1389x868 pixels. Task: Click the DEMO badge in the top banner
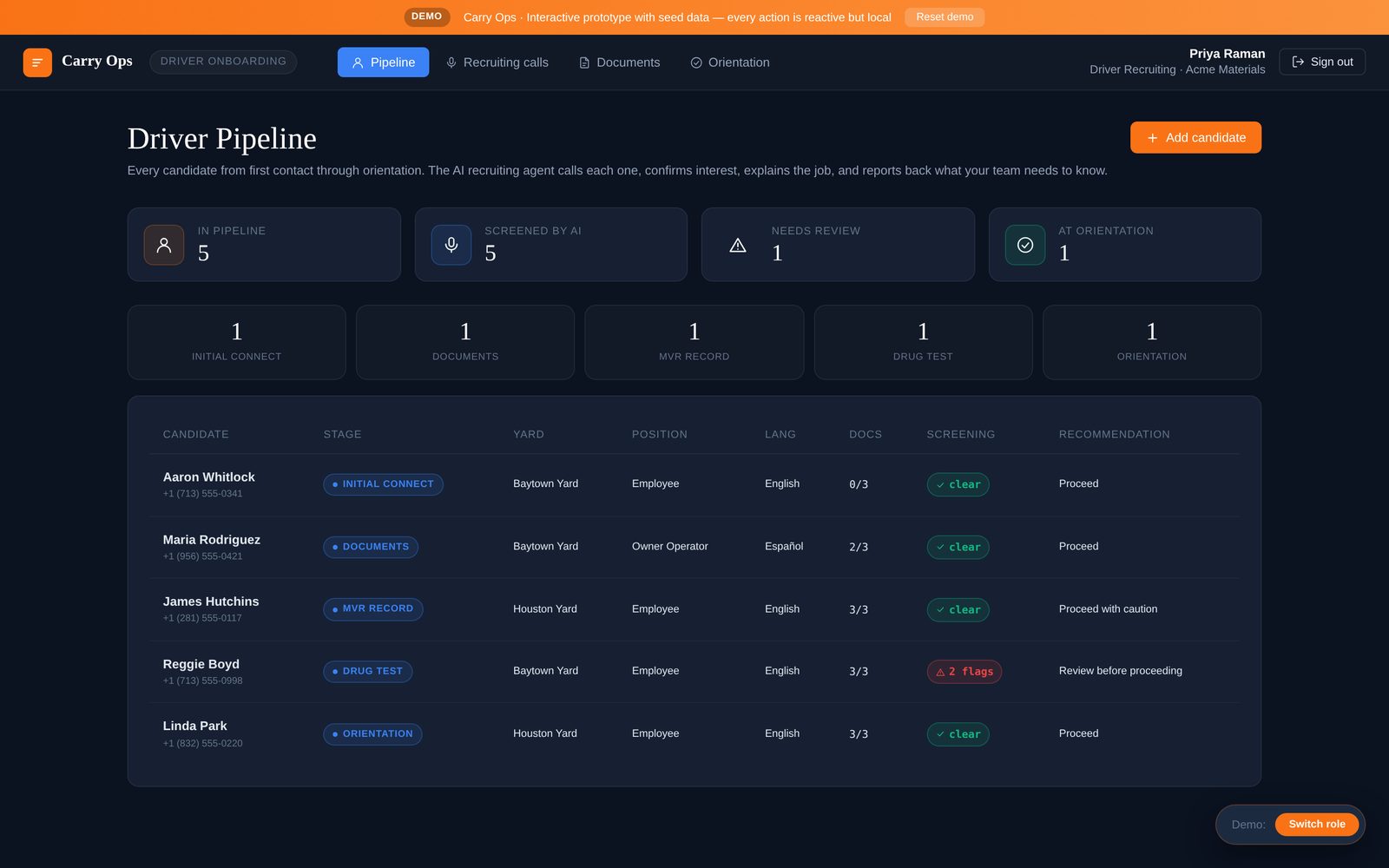(x=426, y=16)
